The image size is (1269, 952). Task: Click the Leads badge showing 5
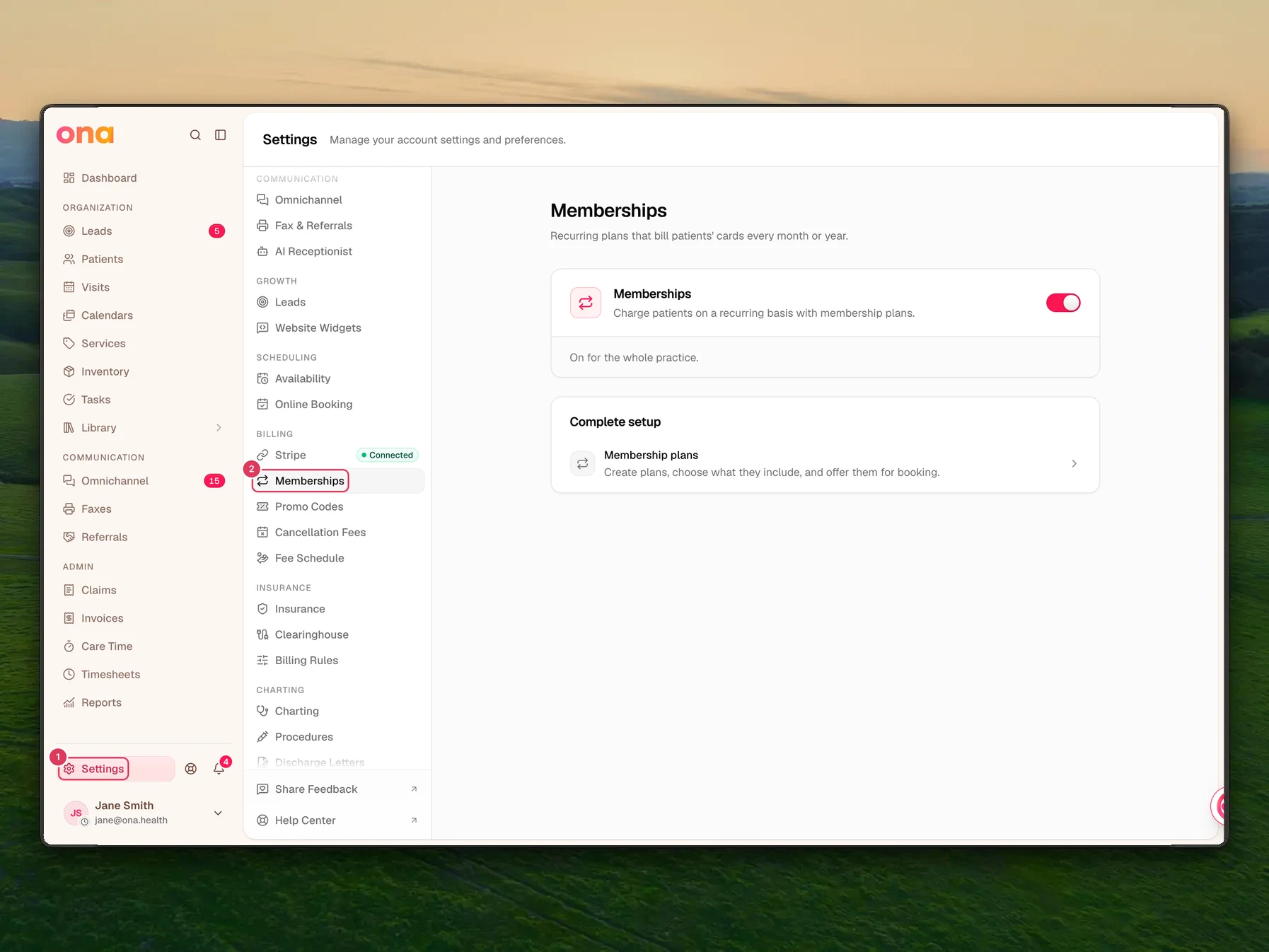tap(217, 231)
